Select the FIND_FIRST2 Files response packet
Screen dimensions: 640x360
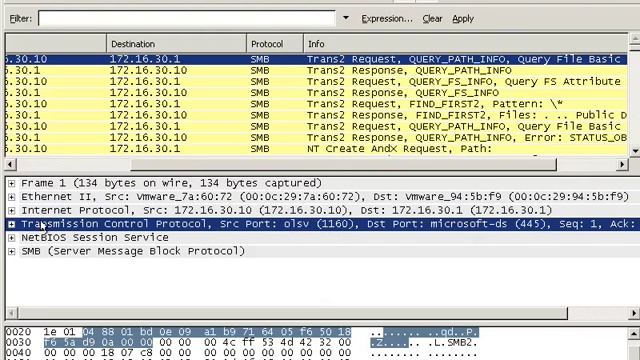click(x=316, y=115)
